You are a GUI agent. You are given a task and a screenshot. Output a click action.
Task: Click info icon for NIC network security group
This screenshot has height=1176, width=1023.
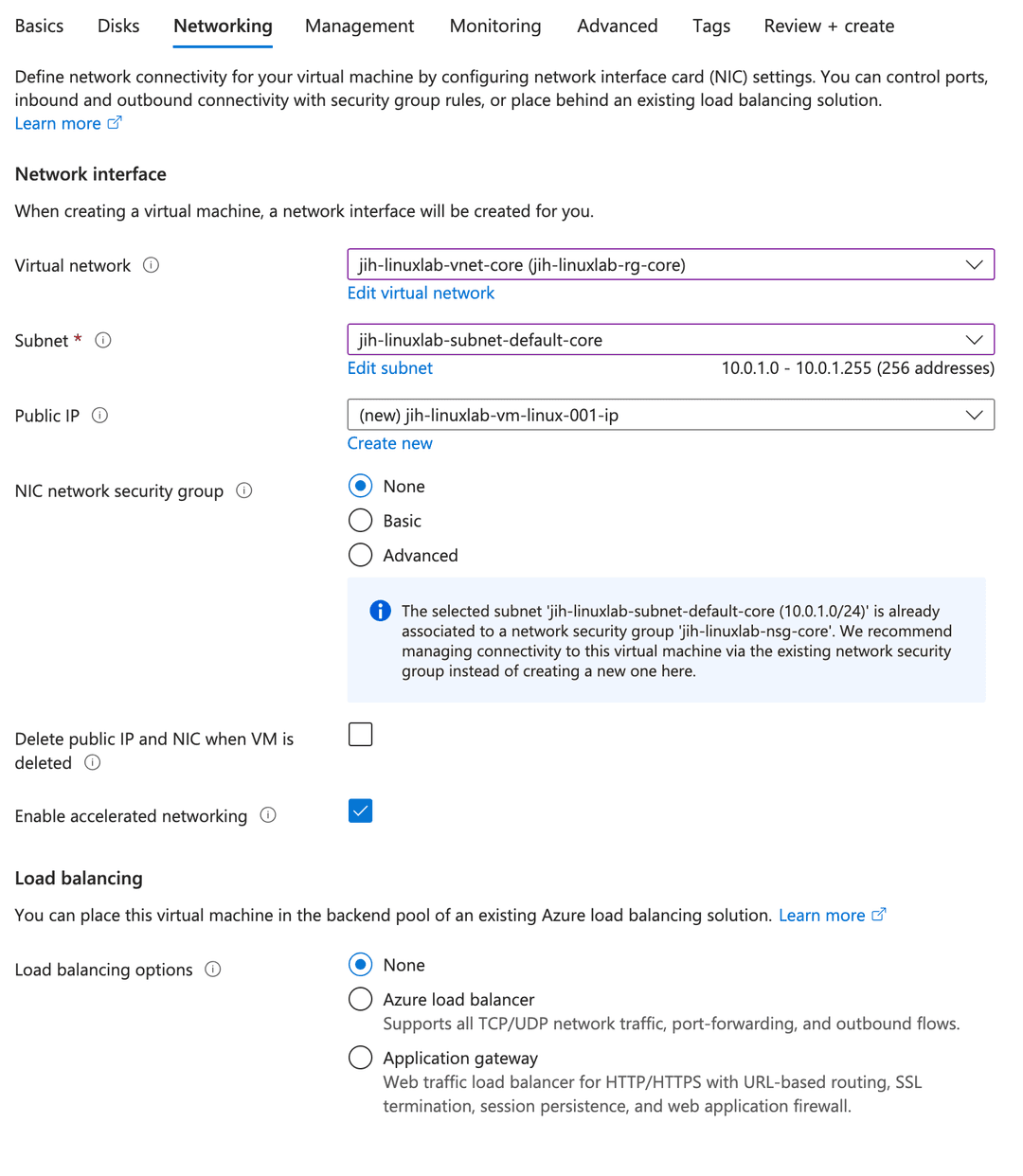click(244, 490)
